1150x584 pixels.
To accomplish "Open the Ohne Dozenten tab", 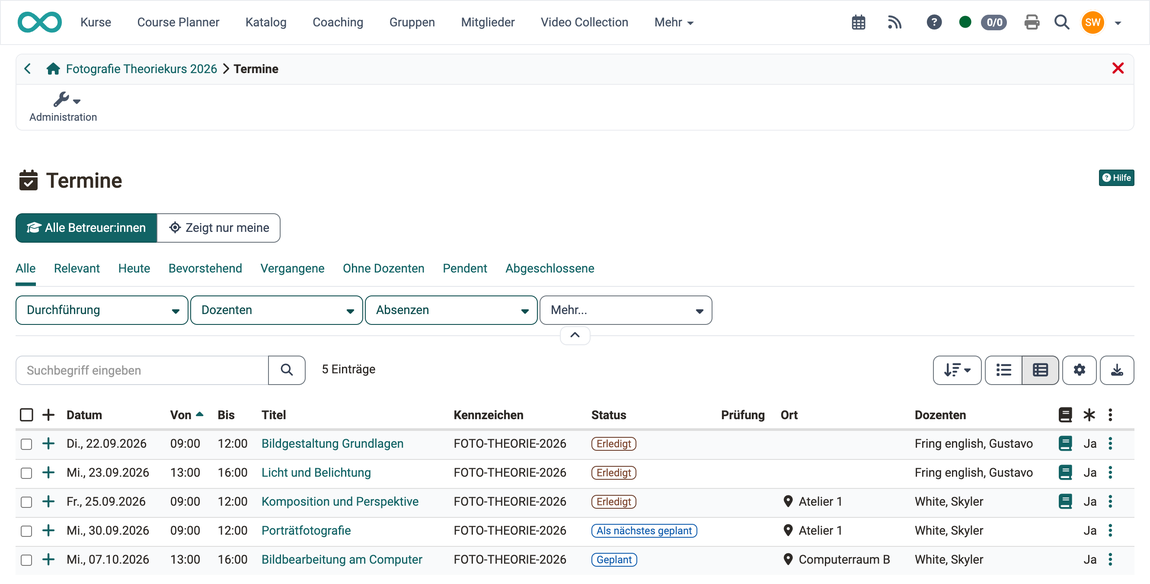I will point(384,269).
